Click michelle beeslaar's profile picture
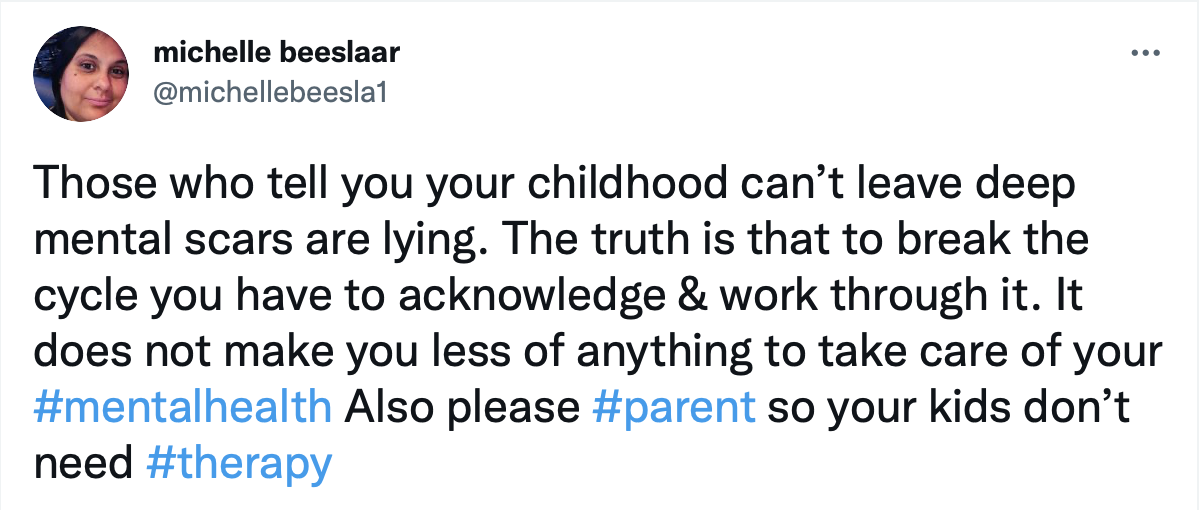This screenshot has width=1202, height=510. (82, 73)
